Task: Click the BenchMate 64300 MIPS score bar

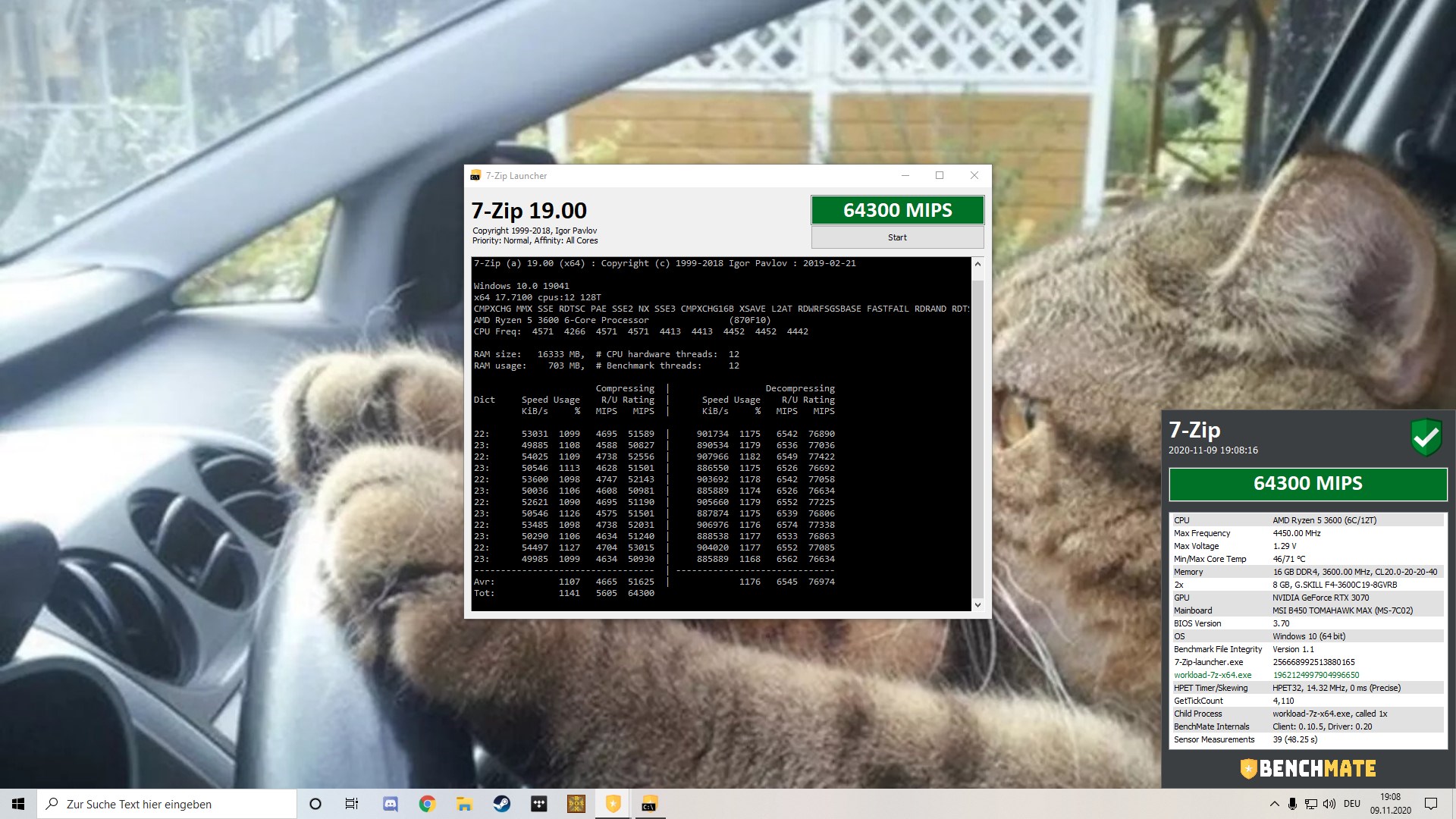Action: click(1307, 484)
